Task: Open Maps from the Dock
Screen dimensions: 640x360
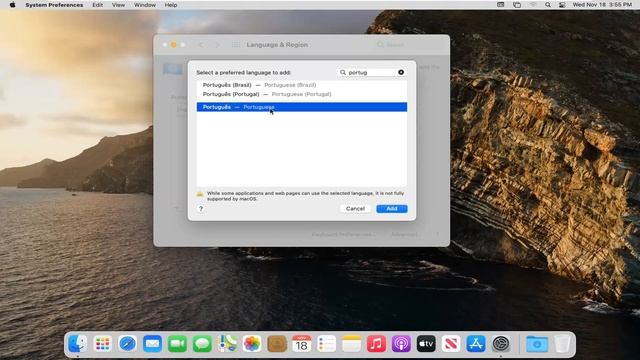Action: pyautogui.click(x=227, y=344)
